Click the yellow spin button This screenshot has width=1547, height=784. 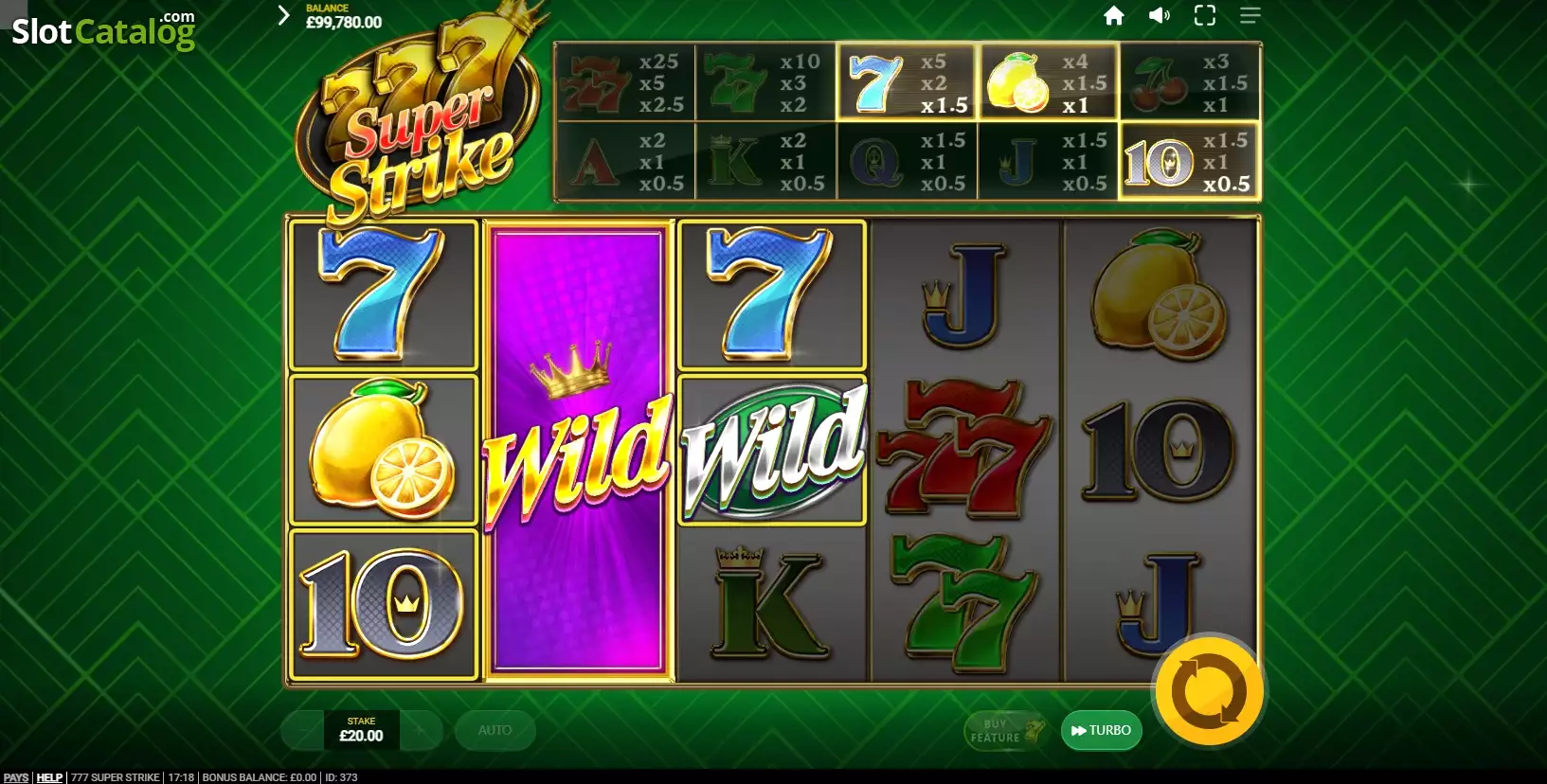1209,691
